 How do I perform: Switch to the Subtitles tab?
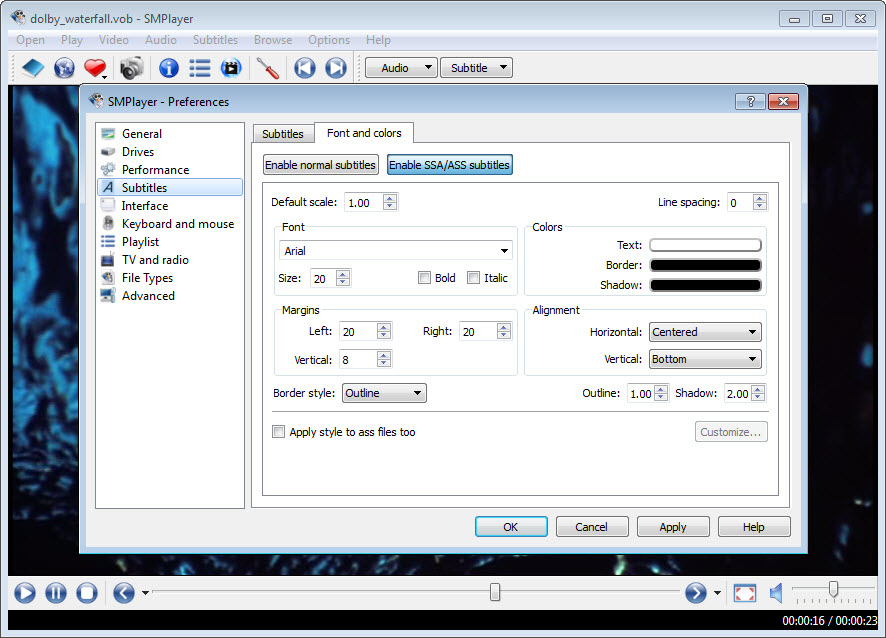click(x=283, y=133)
